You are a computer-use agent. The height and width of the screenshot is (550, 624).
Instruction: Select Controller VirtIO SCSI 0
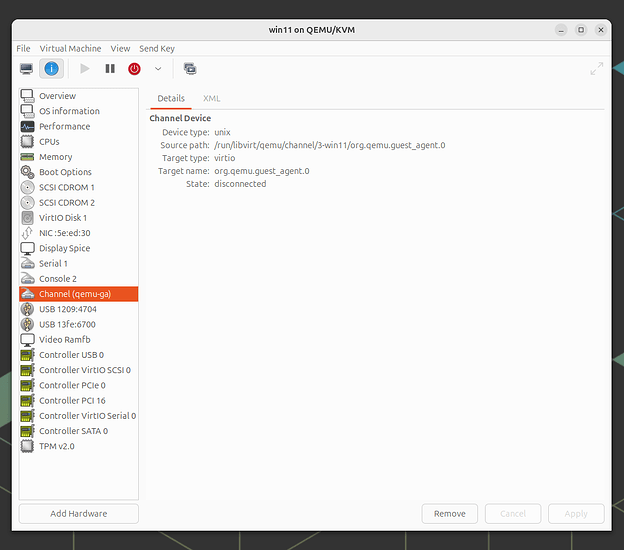tap(79, 370)
